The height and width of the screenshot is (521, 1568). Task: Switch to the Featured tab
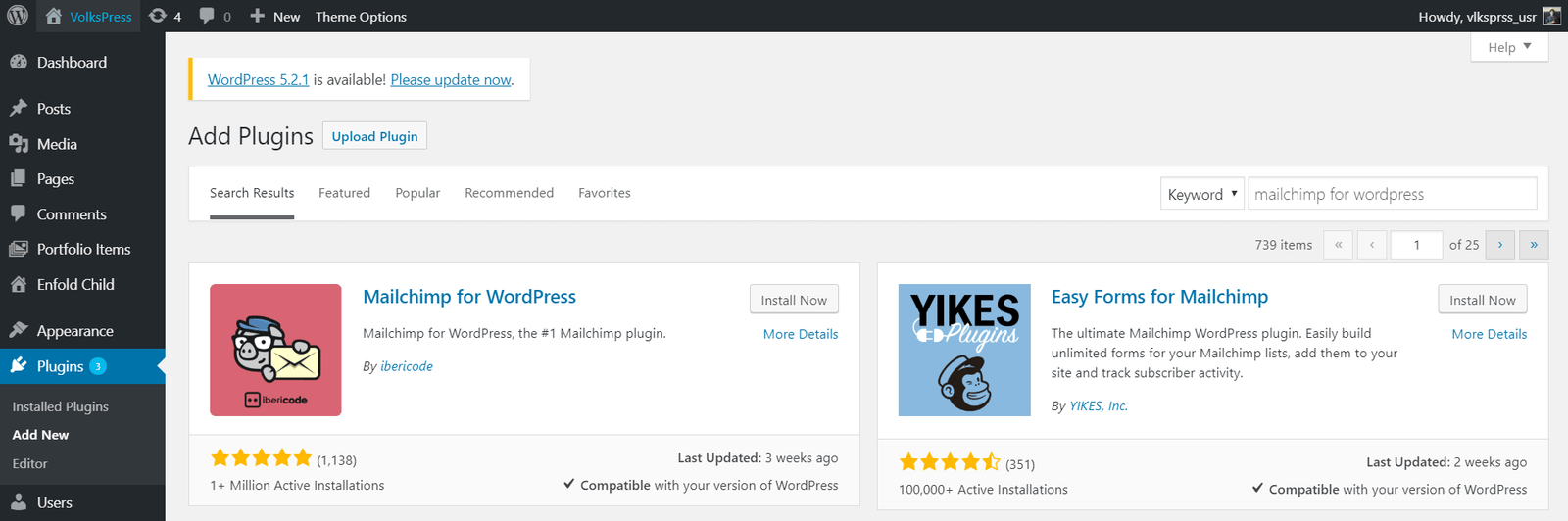[344, 193]
